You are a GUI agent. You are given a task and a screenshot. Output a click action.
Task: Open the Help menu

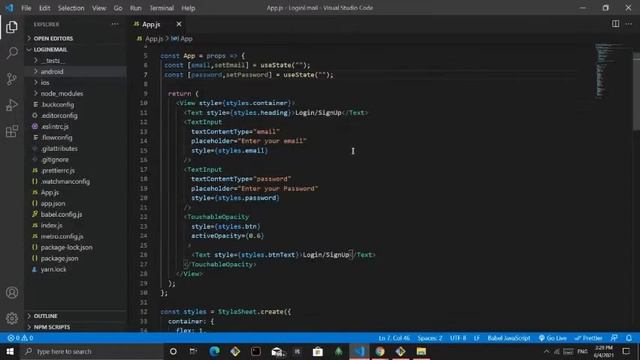click(x=188, y=8)
